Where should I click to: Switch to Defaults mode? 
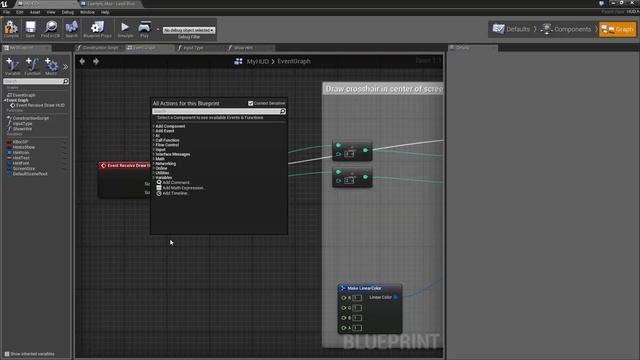pos(511,29)
